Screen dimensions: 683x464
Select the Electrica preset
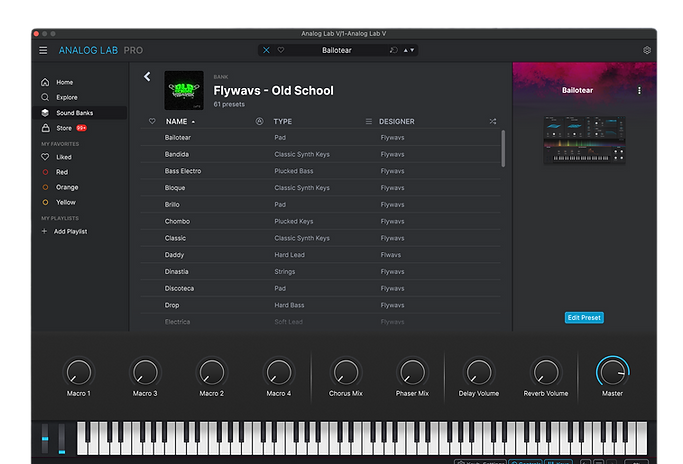(320, 322)
